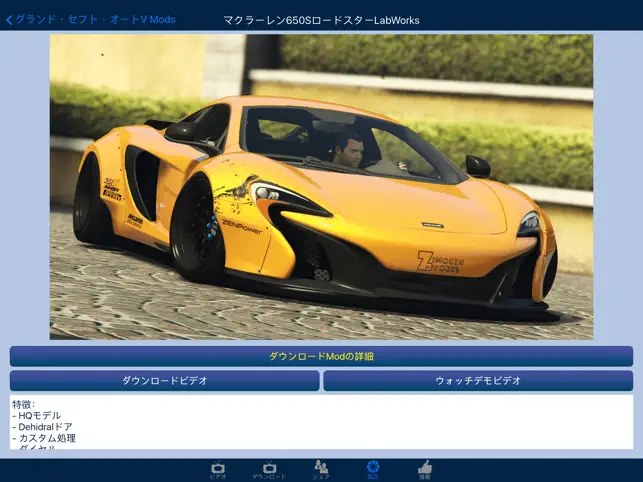The width and height of the screenshot is (643, 482).
Task: Click the ダウンロードビデオ button
Action: pos(164,381)
